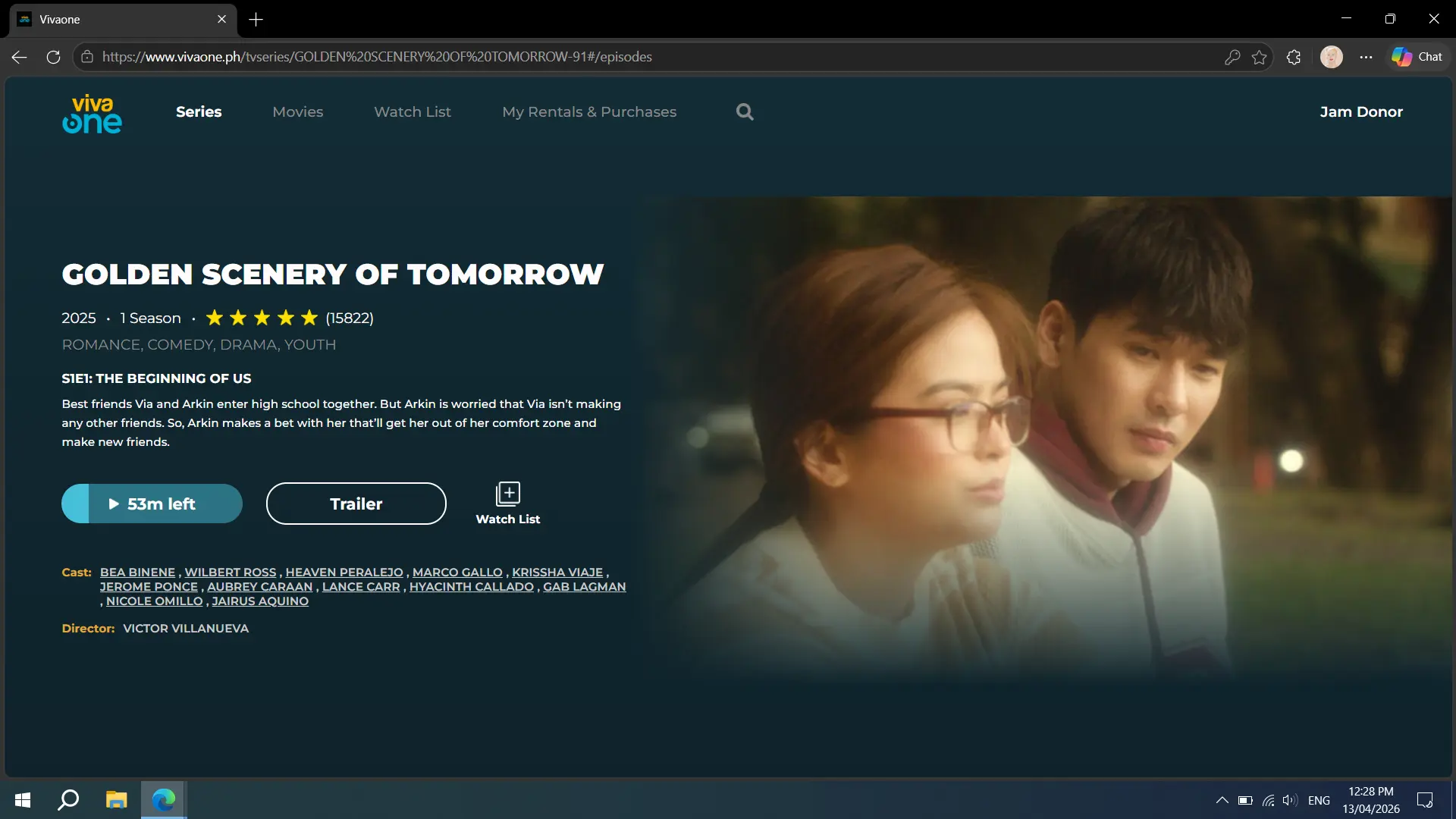Click genre line ROMANCE, COMEDY, DRAMA, YOUTH
The height and width of the screenshot is (819, 1456).
tap(199, 345)
